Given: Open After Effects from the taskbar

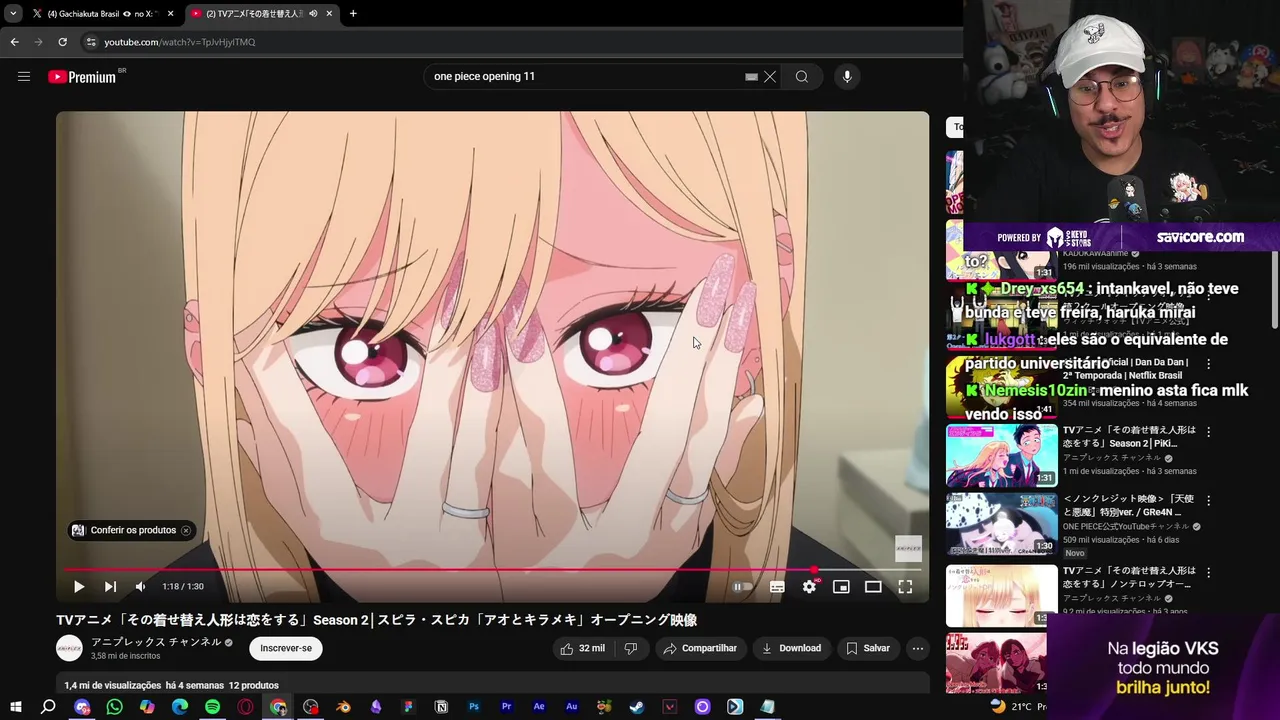Looking at the screenshot, I should [539, 707].
